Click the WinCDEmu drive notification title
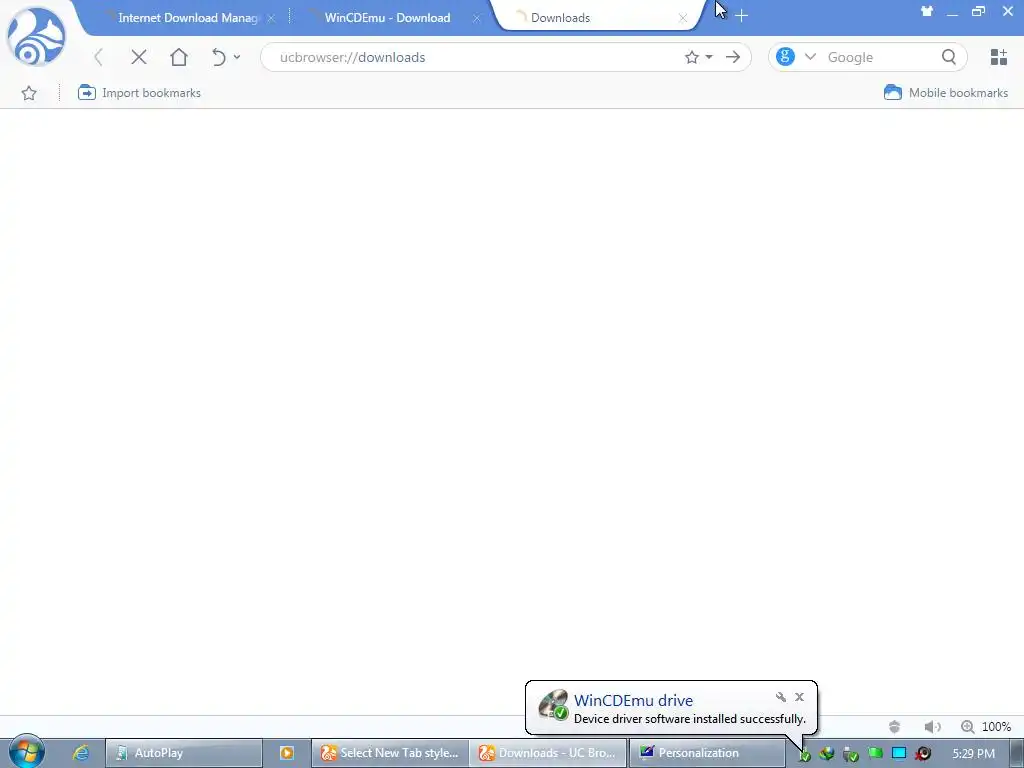Screen dimensions: 1024x768 click(633, 700)
